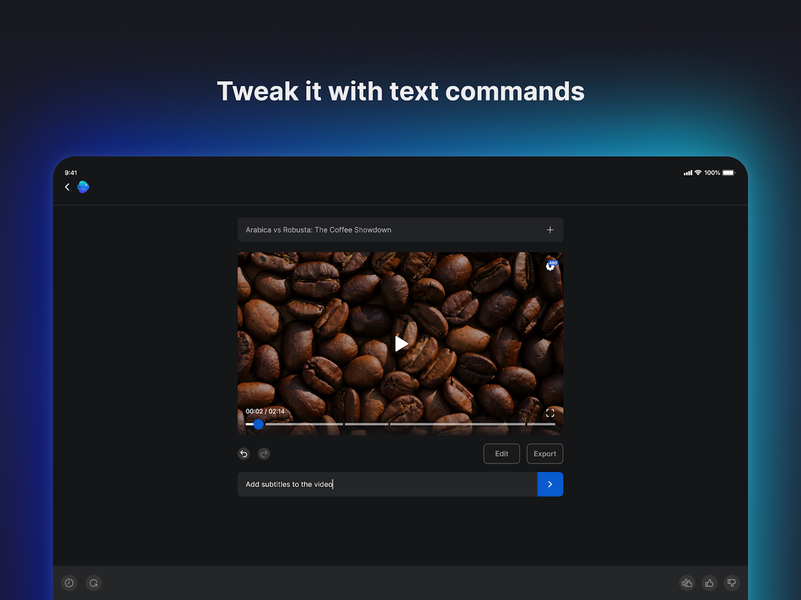The image size is (801, 600).
Task: Give the response a thumbs down
Action: pos(731,583)
